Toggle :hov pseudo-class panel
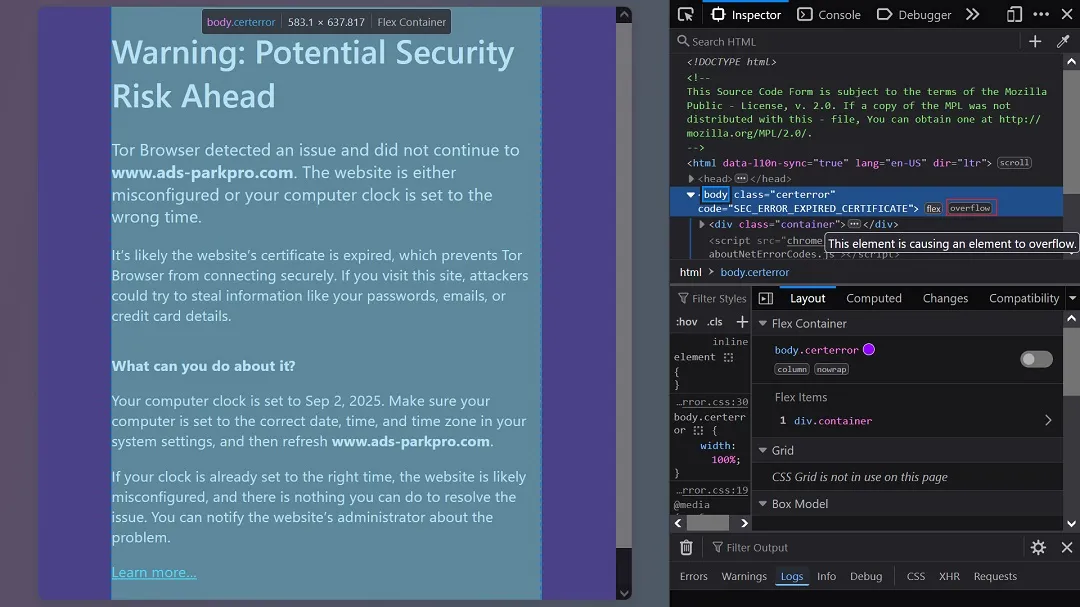Viewport: 1080px width, 607px height. pyautogui.click(x=687, y=322)
